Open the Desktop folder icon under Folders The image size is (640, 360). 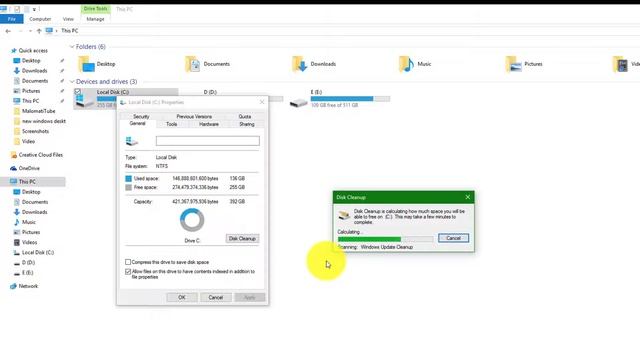(x=86, y=64)
